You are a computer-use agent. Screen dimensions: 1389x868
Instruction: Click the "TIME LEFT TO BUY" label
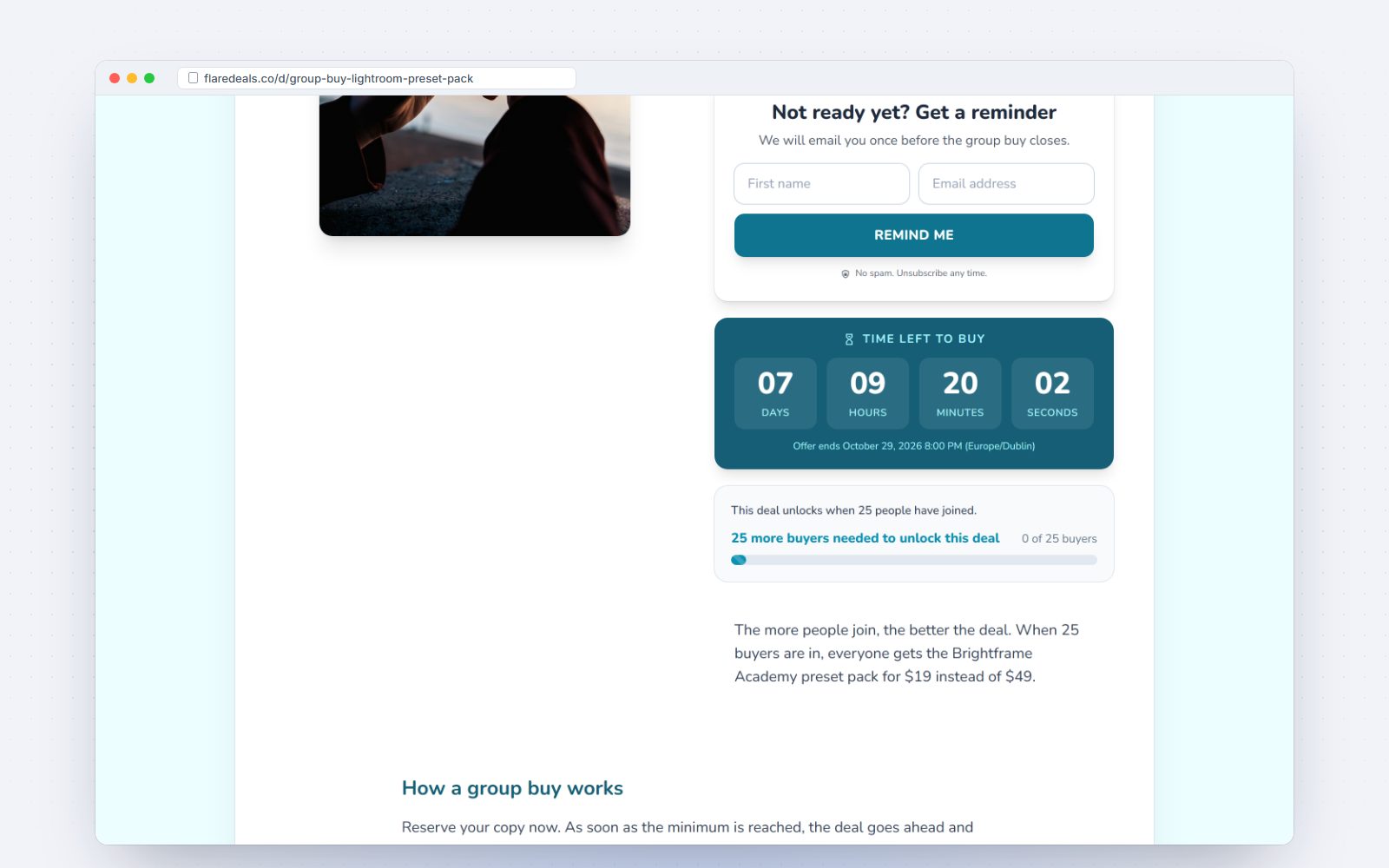tap(924, 339)
